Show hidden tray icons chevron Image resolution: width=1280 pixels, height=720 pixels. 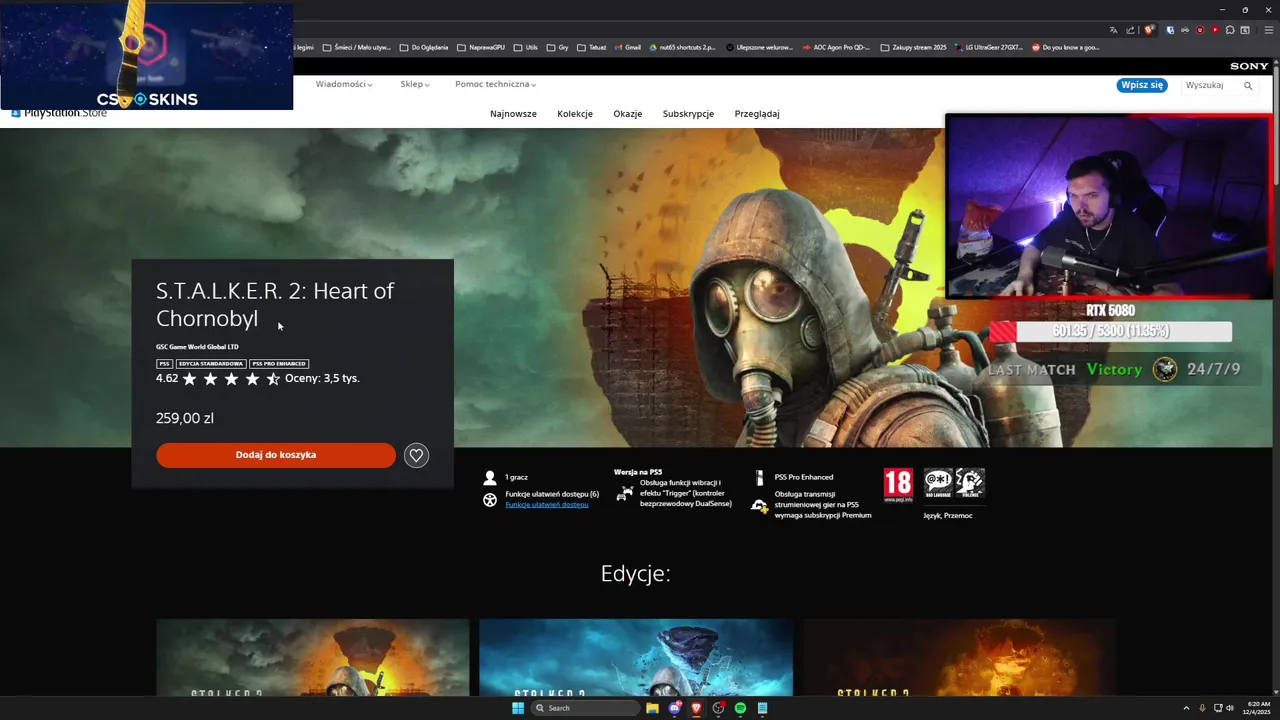pyautogui.click(x=1187, y=708)
